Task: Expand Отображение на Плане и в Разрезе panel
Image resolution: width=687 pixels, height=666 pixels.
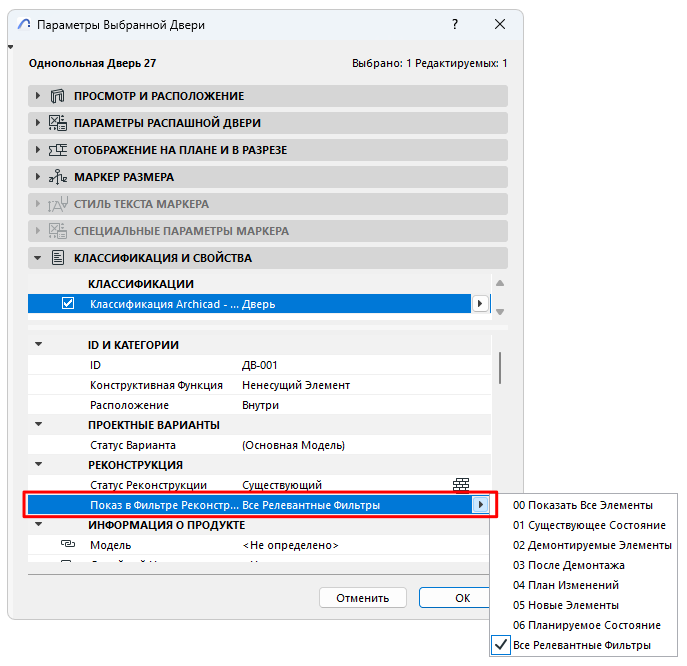Action: click(38, 150)
